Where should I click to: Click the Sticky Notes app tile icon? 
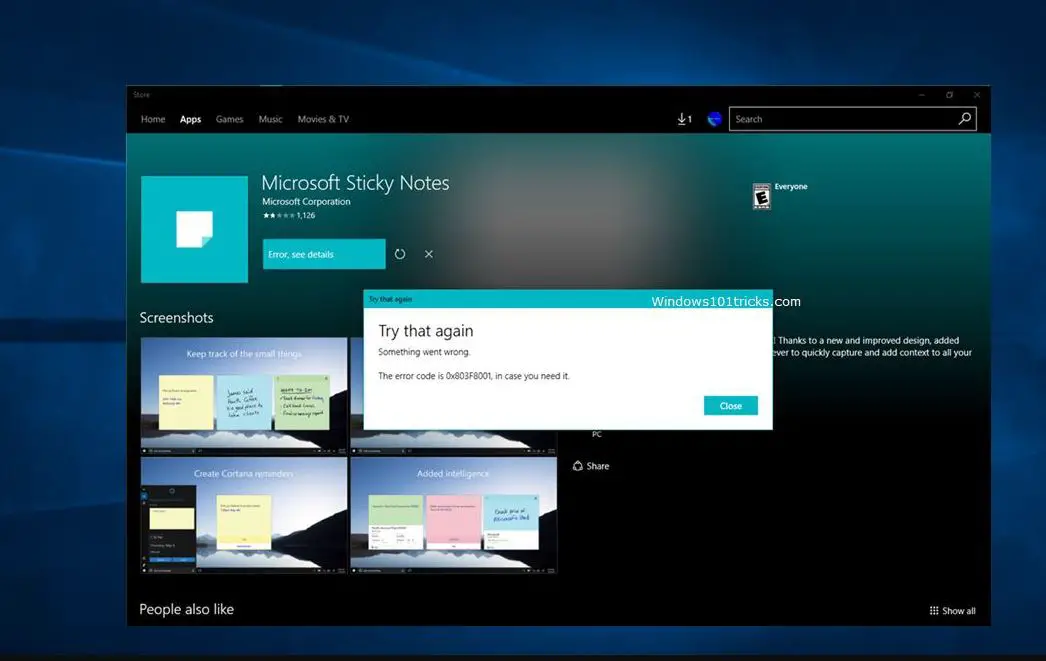tap(194, 229)
